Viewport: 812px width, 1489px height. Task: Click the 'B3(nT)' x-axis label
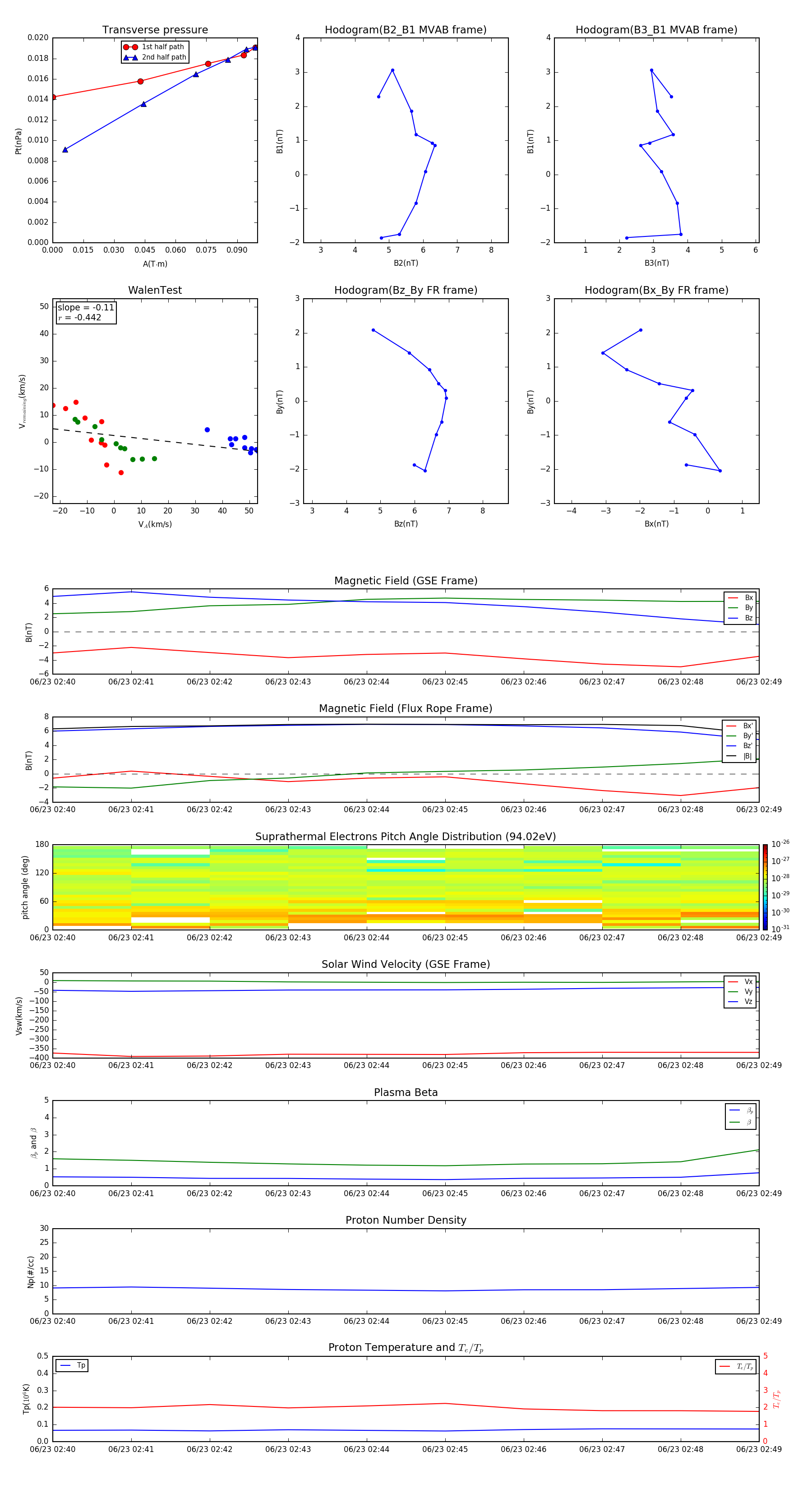pyautogui.click(x=656, y=263)
